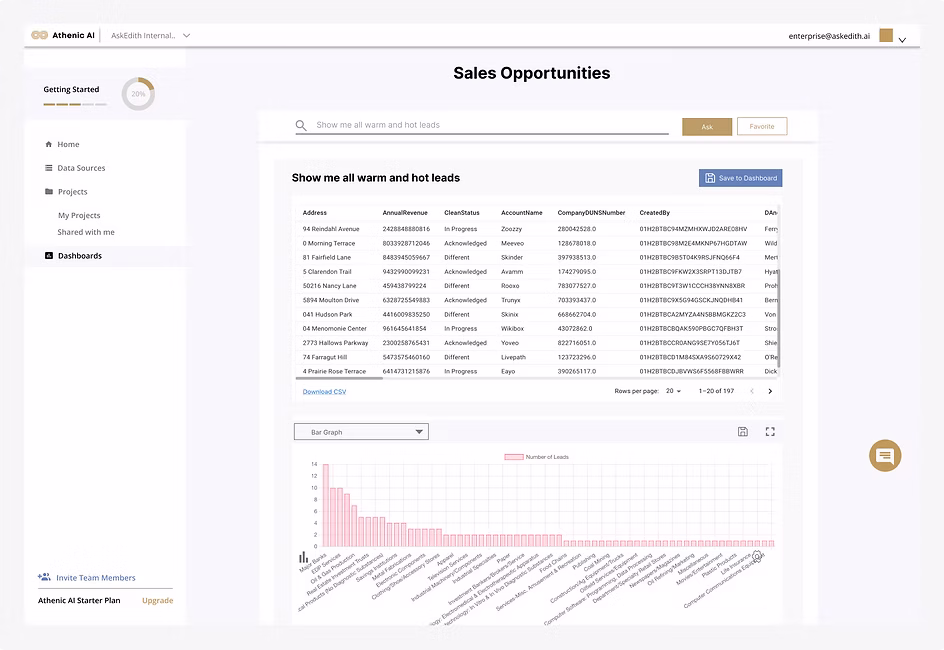Click the user avatar square
This screenshot has width=944, height=650.
pyautogui.click(x=886, y=36)
